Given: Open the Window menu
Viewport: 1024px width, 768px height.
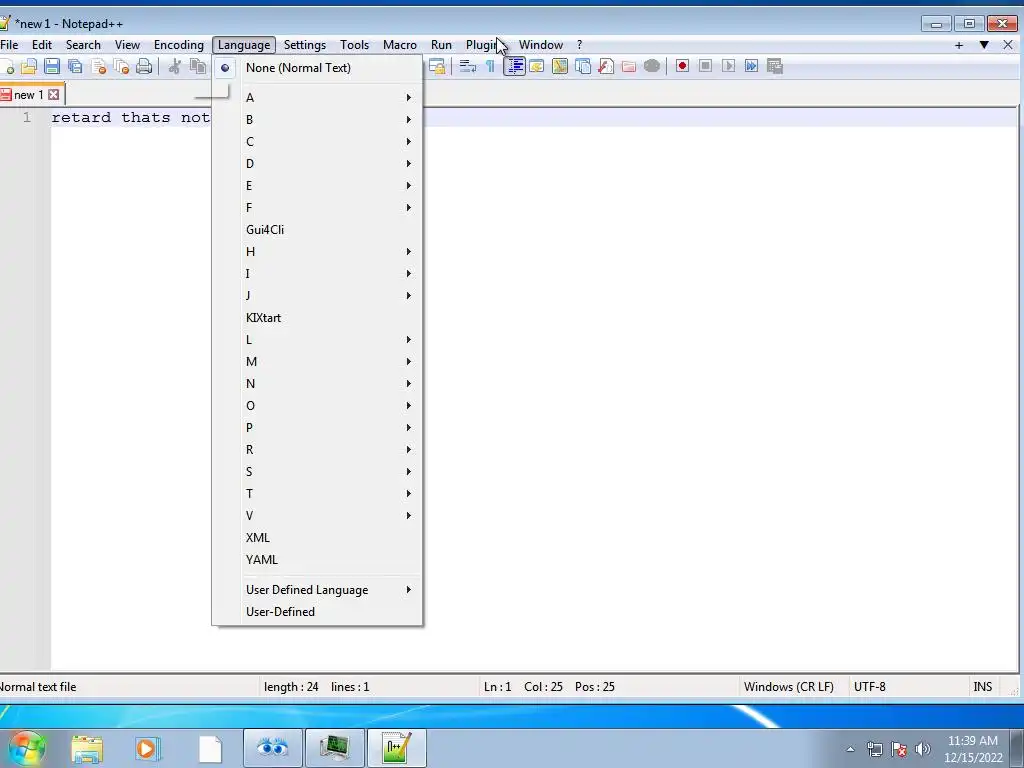Looking at the screenshot, I should pos(541,45).
